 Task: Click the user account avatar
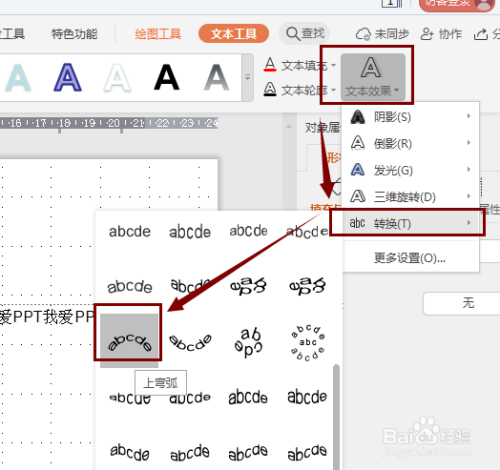pyautogui.click(x=484, y=4)
